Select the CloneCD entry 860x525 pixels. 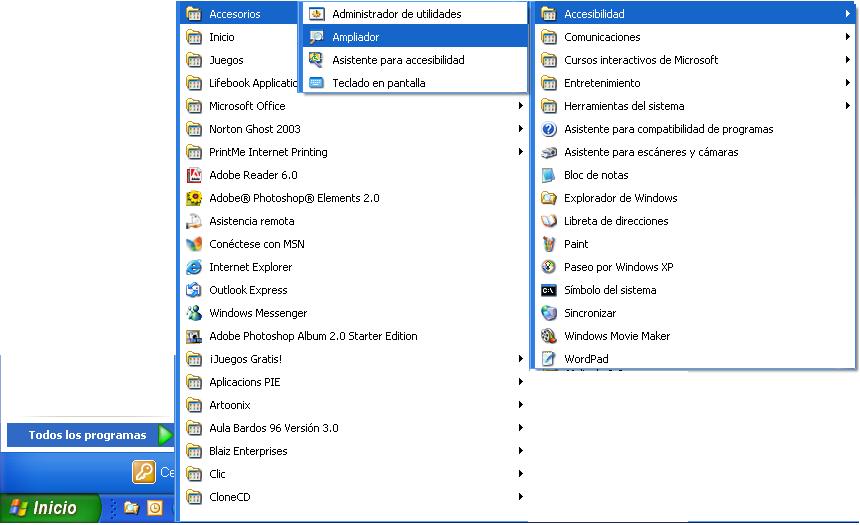354,497
